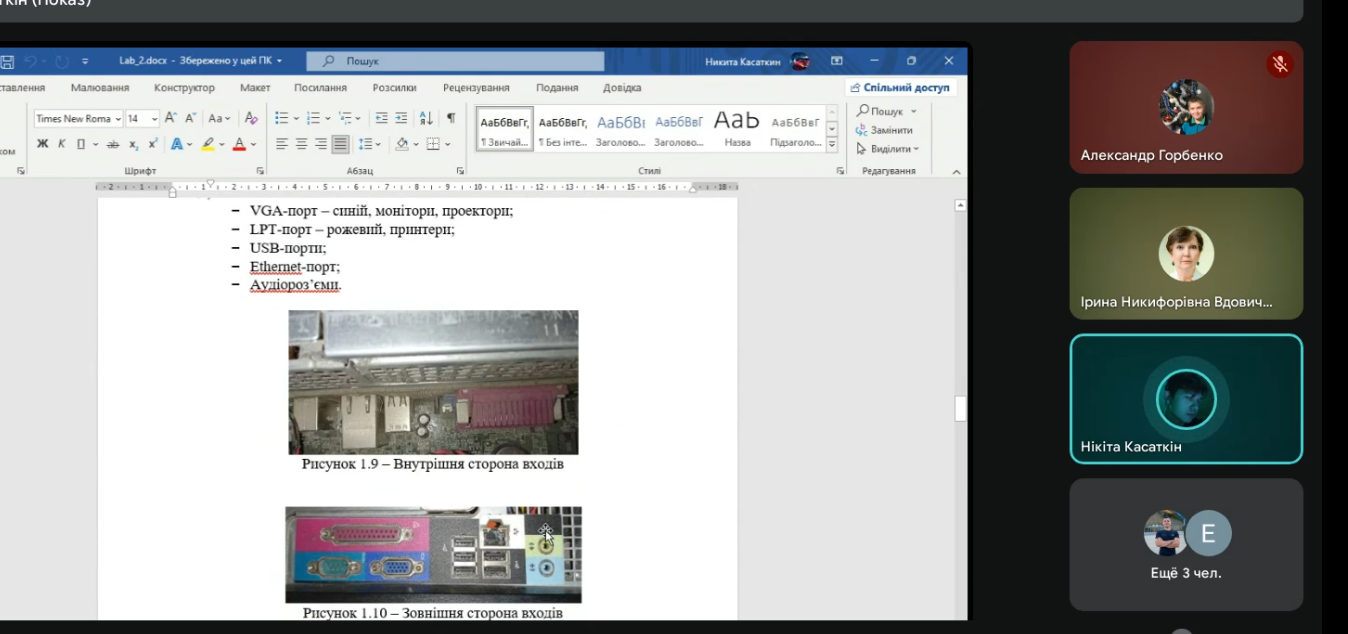
Task: Increase paragraph indent
Action: (x=401, y=118)
